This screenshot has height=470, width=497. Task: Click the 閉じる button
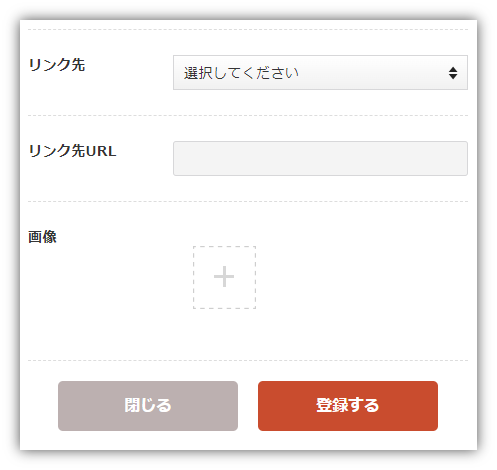pyautogui.click(x=148, y=406)
